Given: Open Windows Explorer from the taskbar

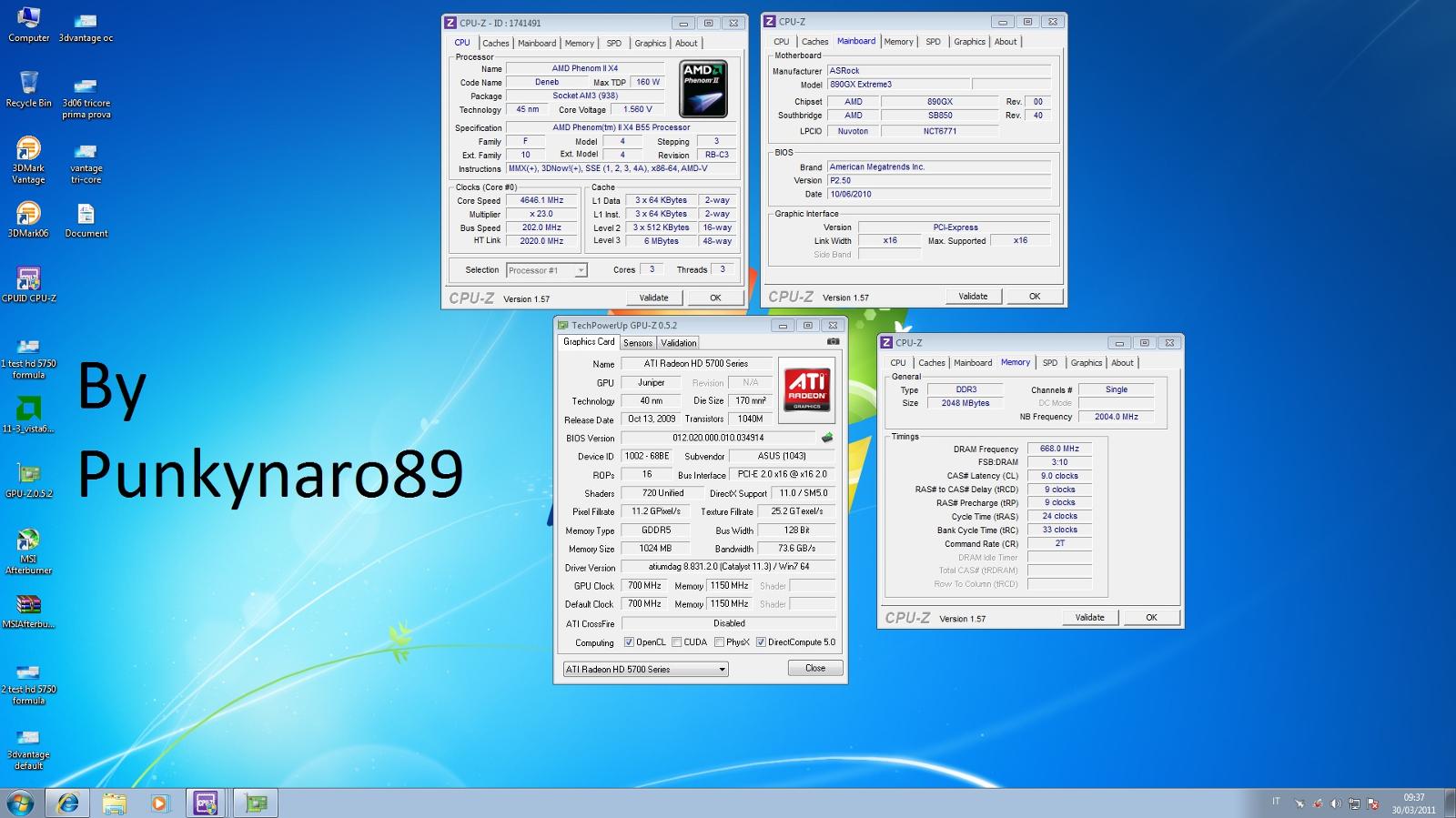Looking at the screenshot, I should [x=114, y=803].
